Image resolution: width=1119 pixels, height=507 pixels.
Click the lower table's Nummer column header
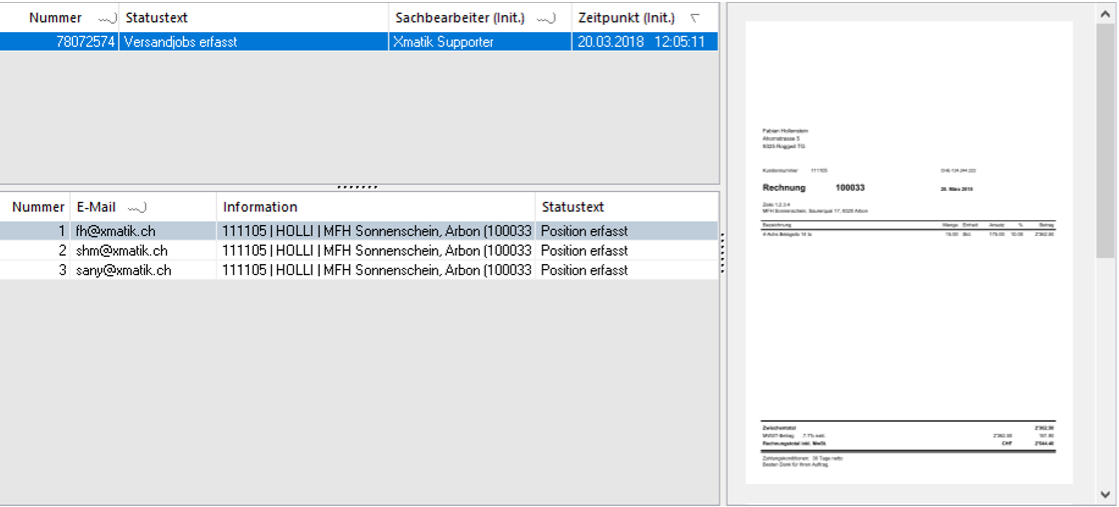tap(38, 207)
